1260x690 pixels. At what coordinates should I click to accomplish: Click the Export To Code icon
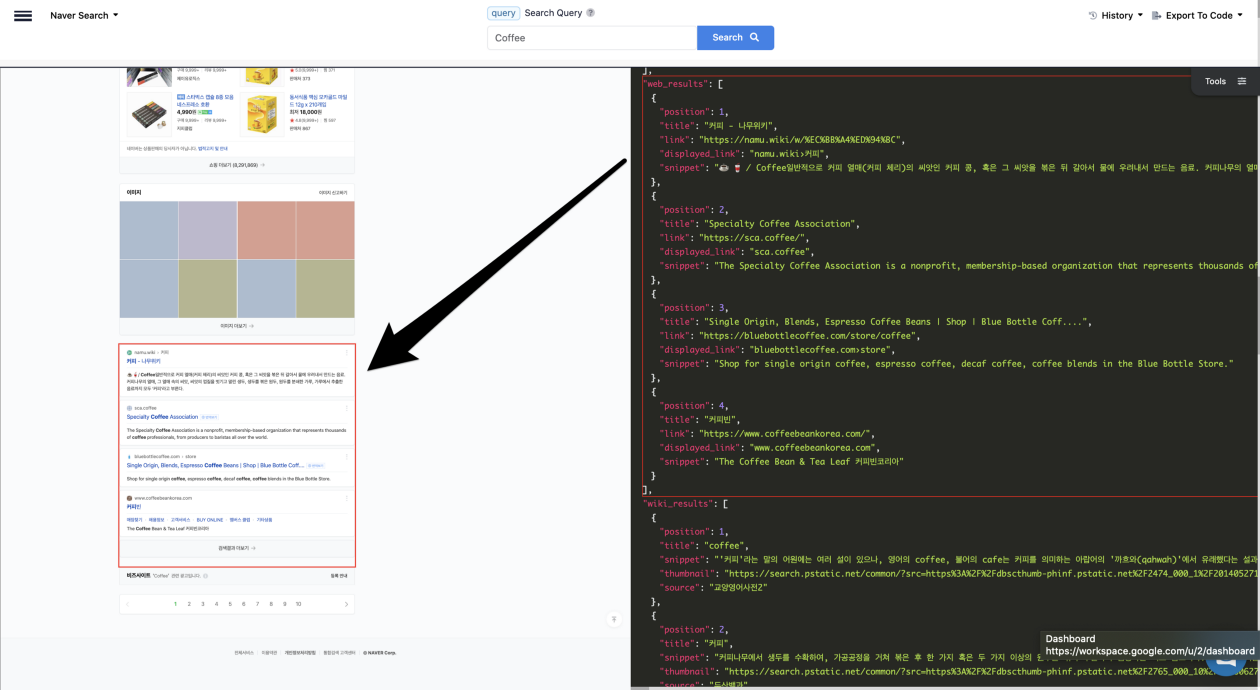pos(1156,16)
